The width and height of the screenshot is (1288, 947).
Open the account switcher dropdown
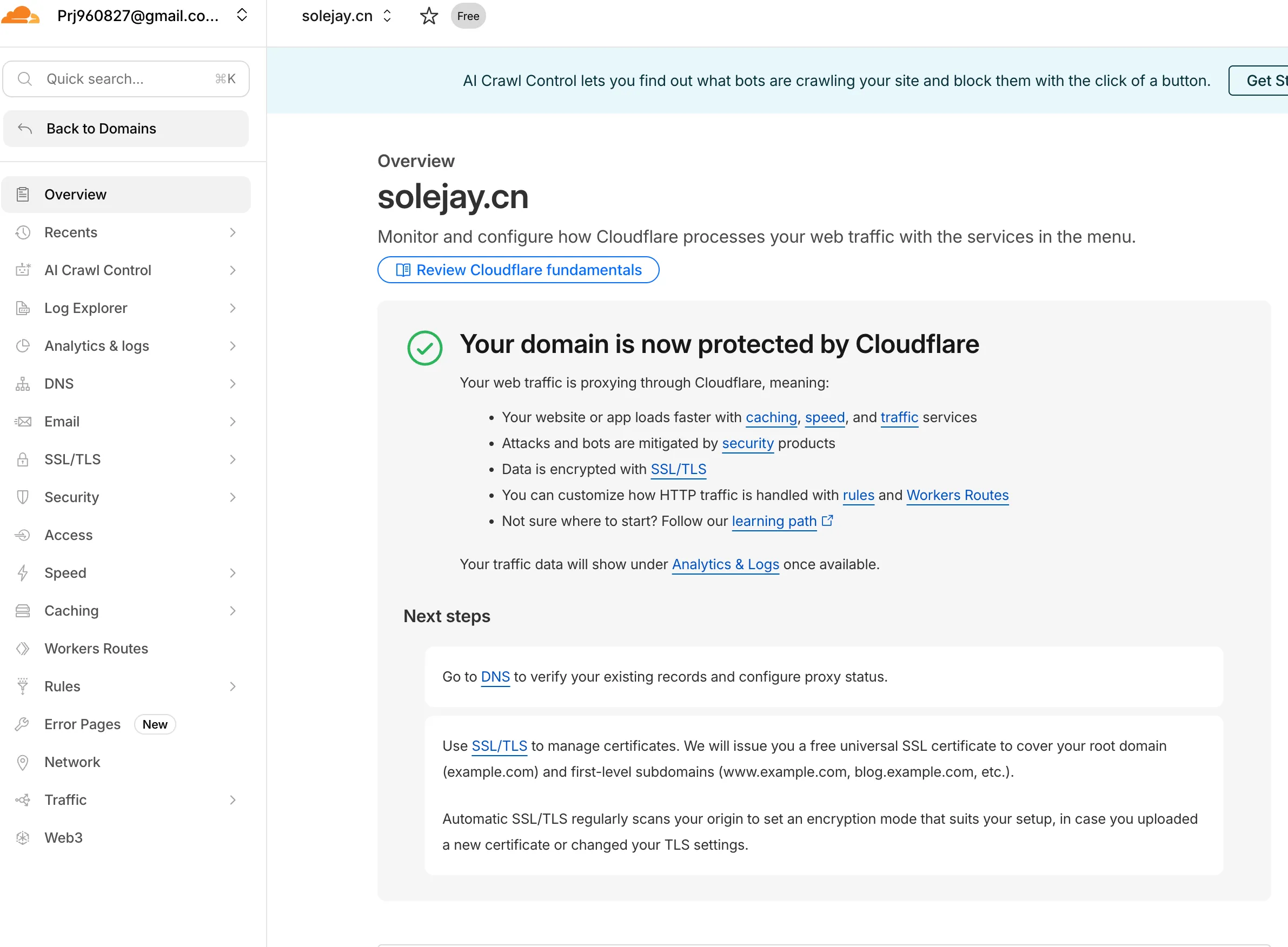pyautogui.click(x=242, y=16)
